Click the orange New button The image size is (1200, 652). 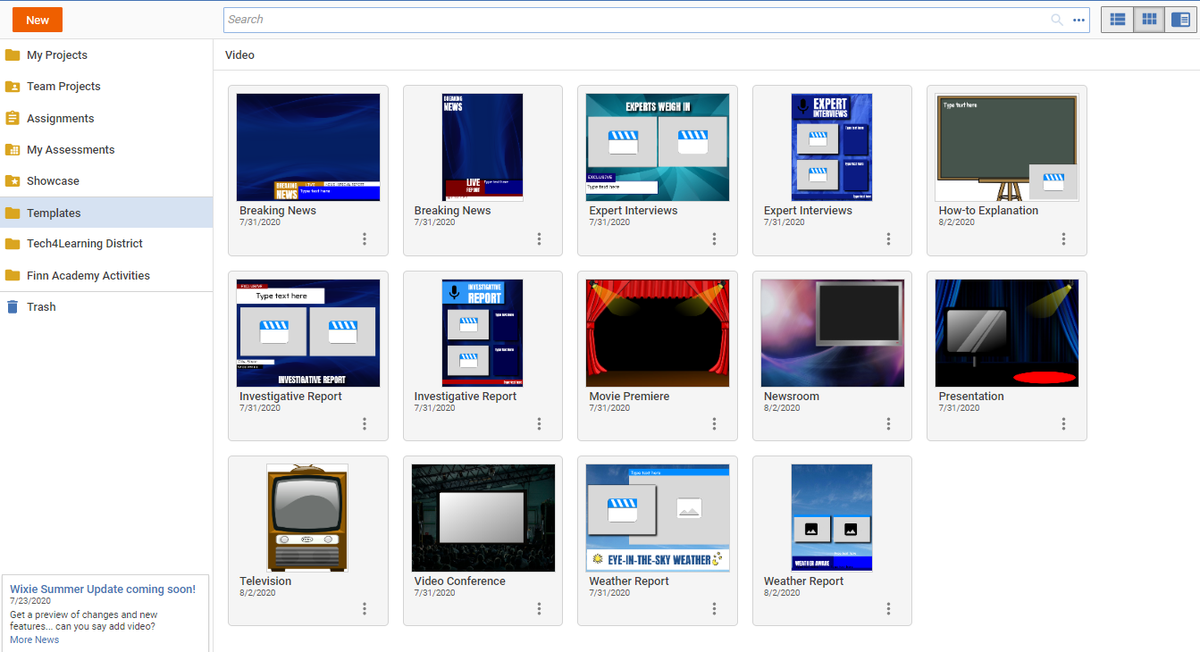(37, 20)
